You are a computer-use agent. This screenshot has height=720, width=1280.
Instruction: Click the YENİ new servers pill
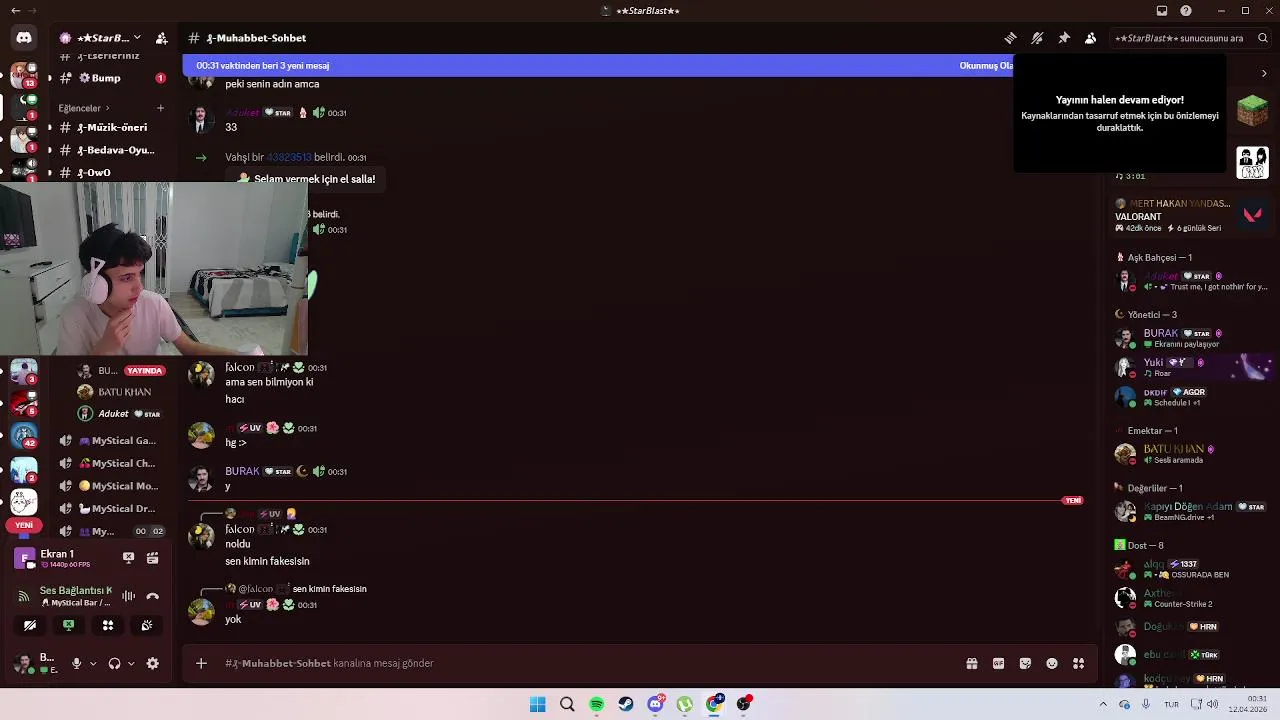coord(24,525)
